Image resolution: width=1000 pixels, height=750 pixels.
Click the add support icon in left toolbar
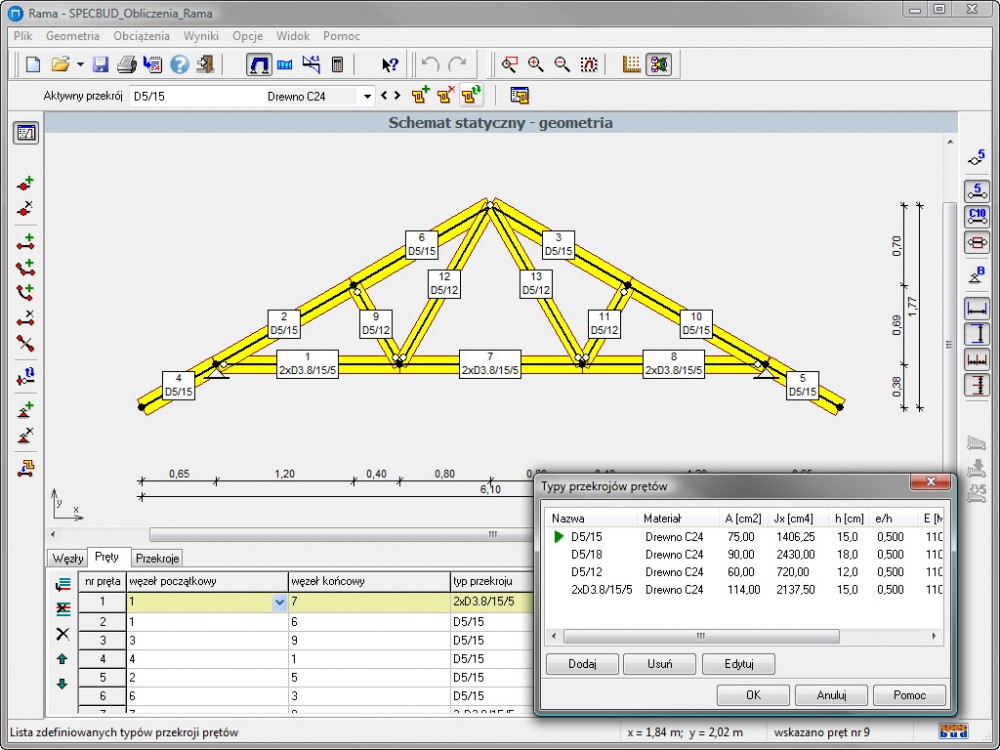(x=26, y=409)
